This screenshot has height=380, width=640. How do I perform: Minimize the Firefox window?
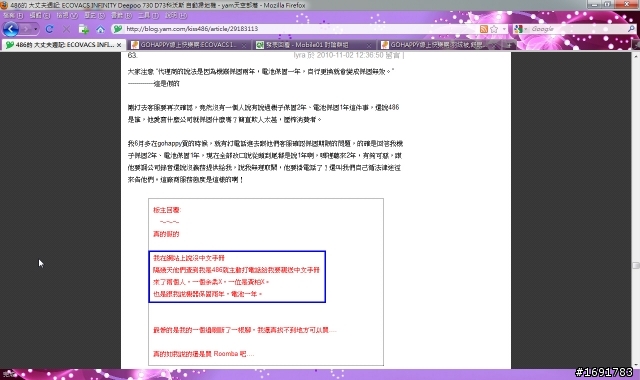pyautogui.click(x=594, y=4)
